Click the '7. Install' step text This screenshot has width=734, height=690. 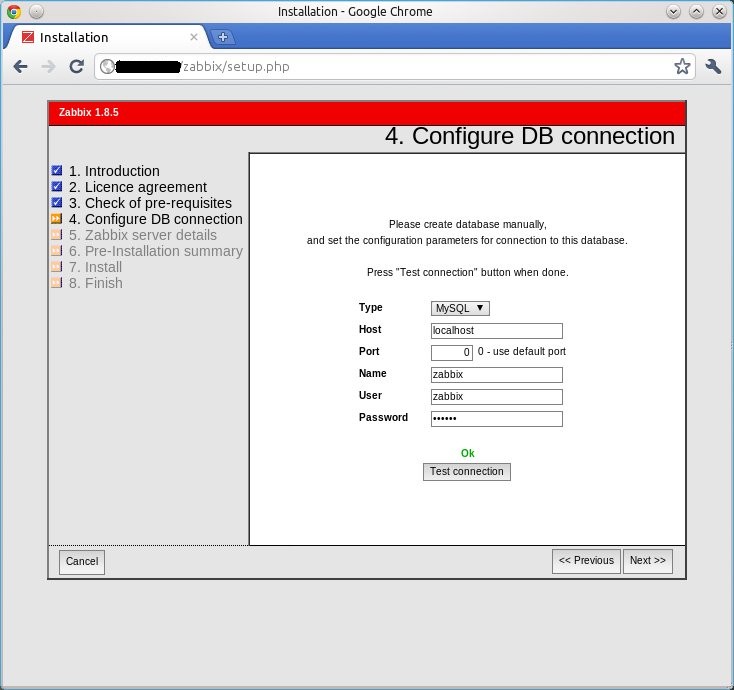[x=95, y=267]
